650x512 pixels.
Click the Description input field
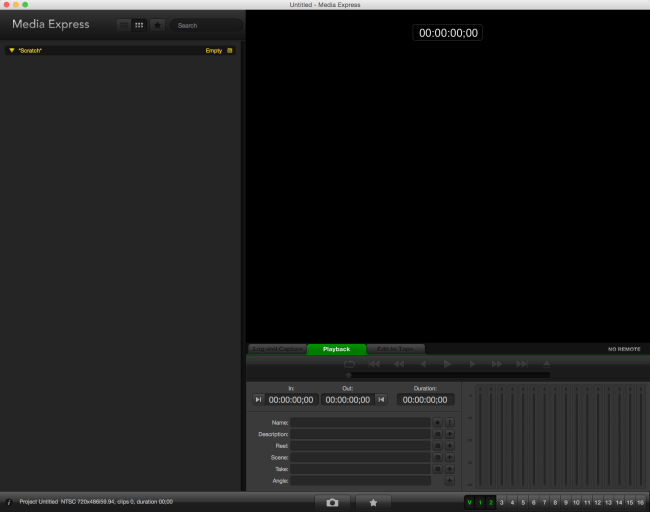click(360, 434)
